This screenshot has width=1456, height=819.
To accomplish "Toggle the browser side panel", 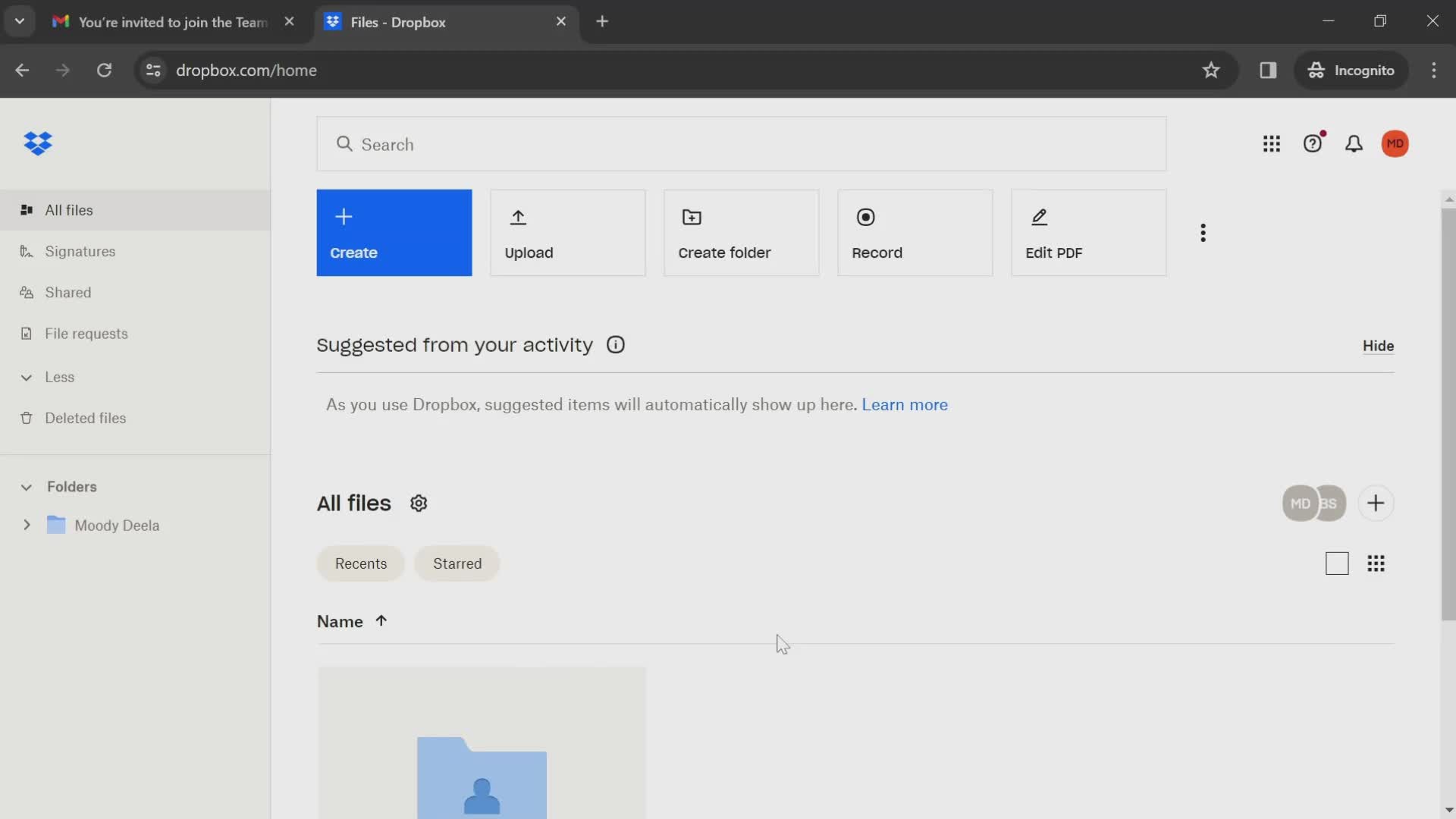I will point(1268,71).
